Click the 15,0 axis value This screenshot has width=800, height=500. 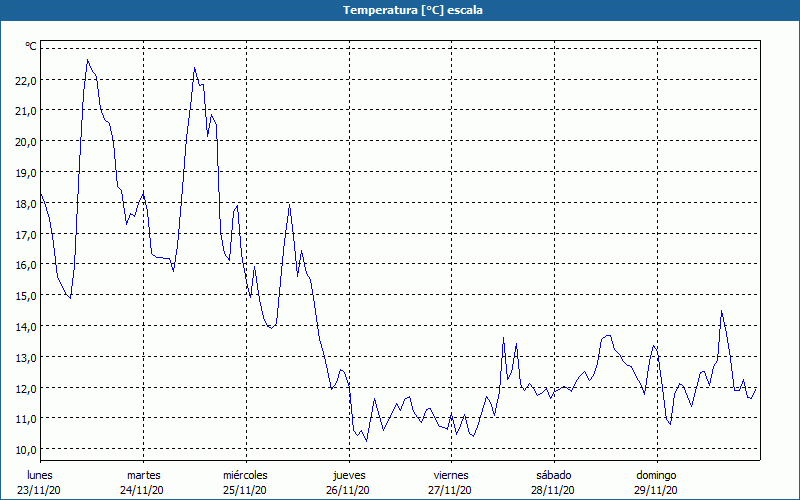point(26,296)
